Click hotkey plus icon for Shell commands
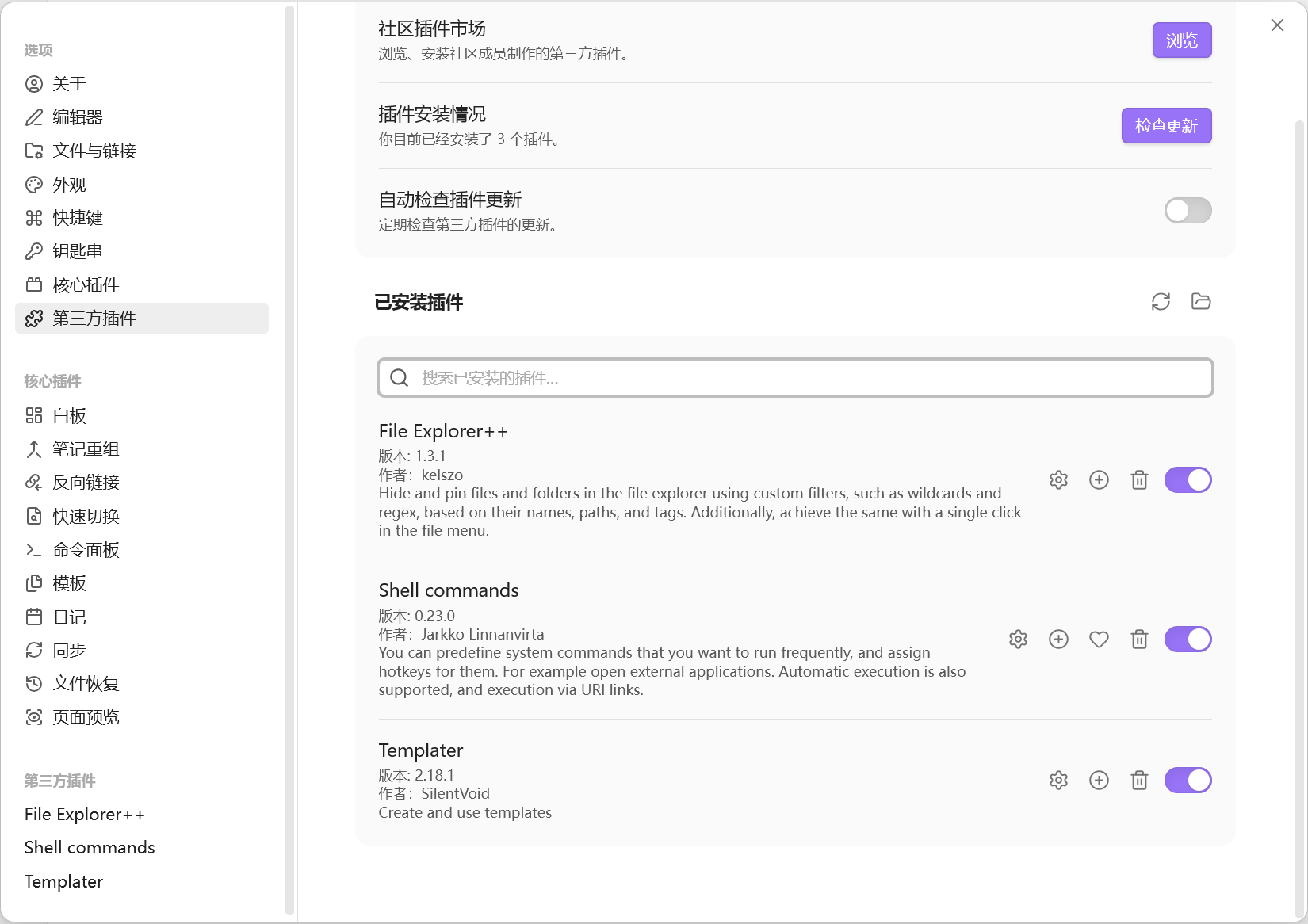This screenshot has height=924, width=1308. coord(1058,640)
